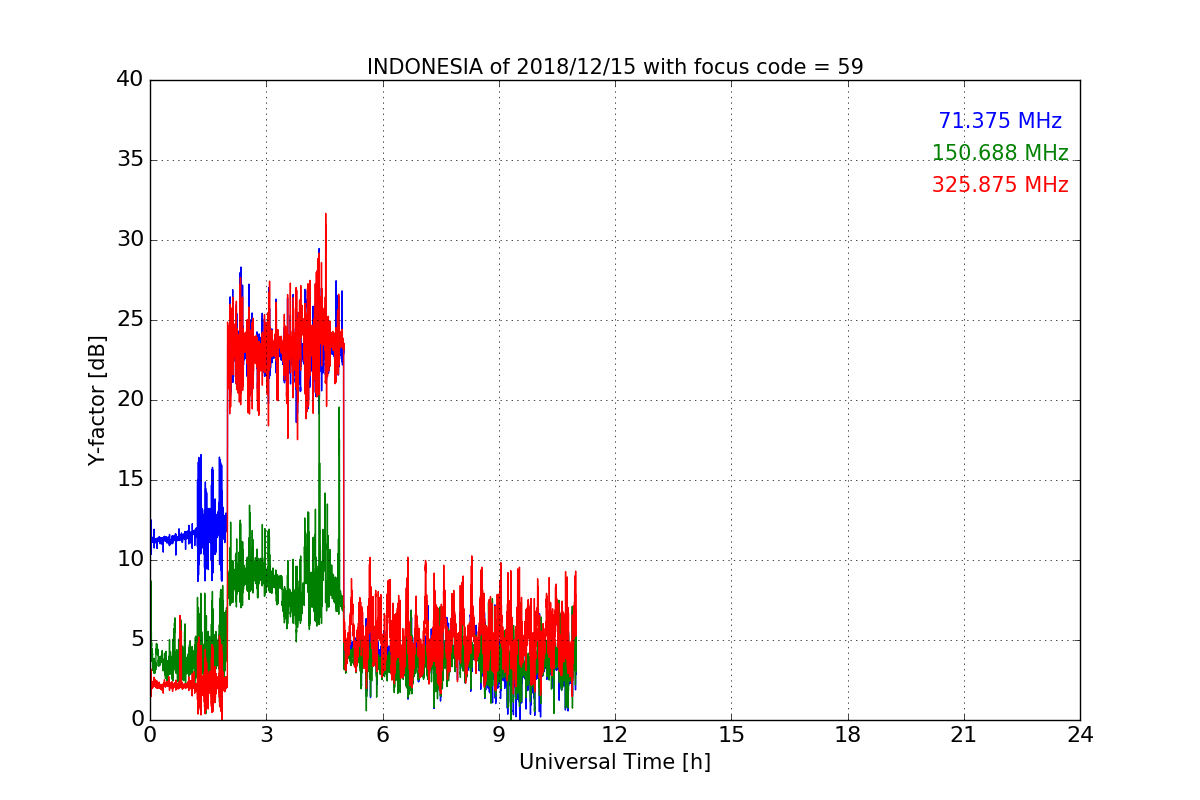Click the Universal Time [h] axis label
Screen dimensions: 1200x800
tap(615, 762)
